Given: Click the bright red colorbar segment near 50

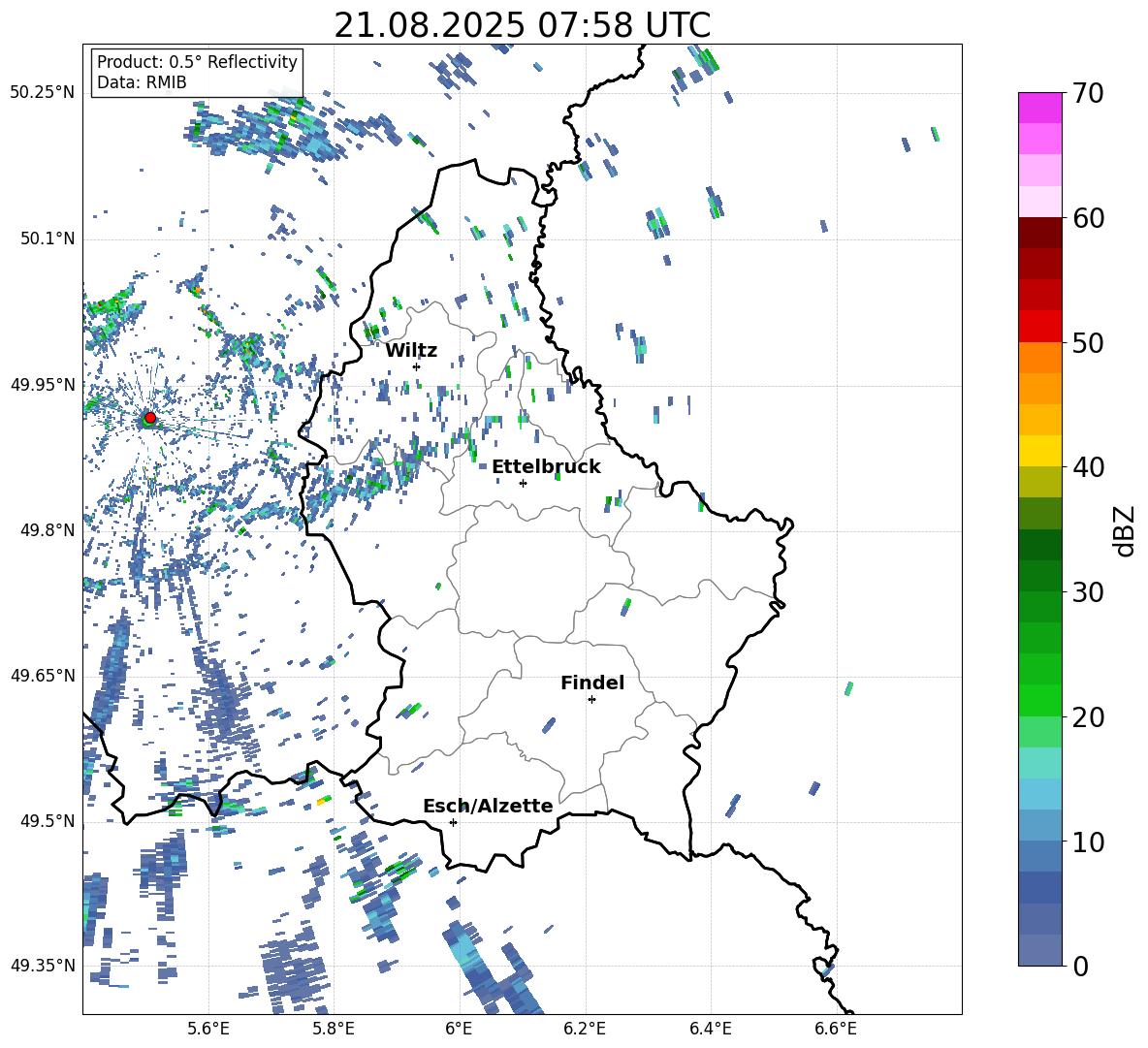Looking at the screenshot, I should (1039, 327).
